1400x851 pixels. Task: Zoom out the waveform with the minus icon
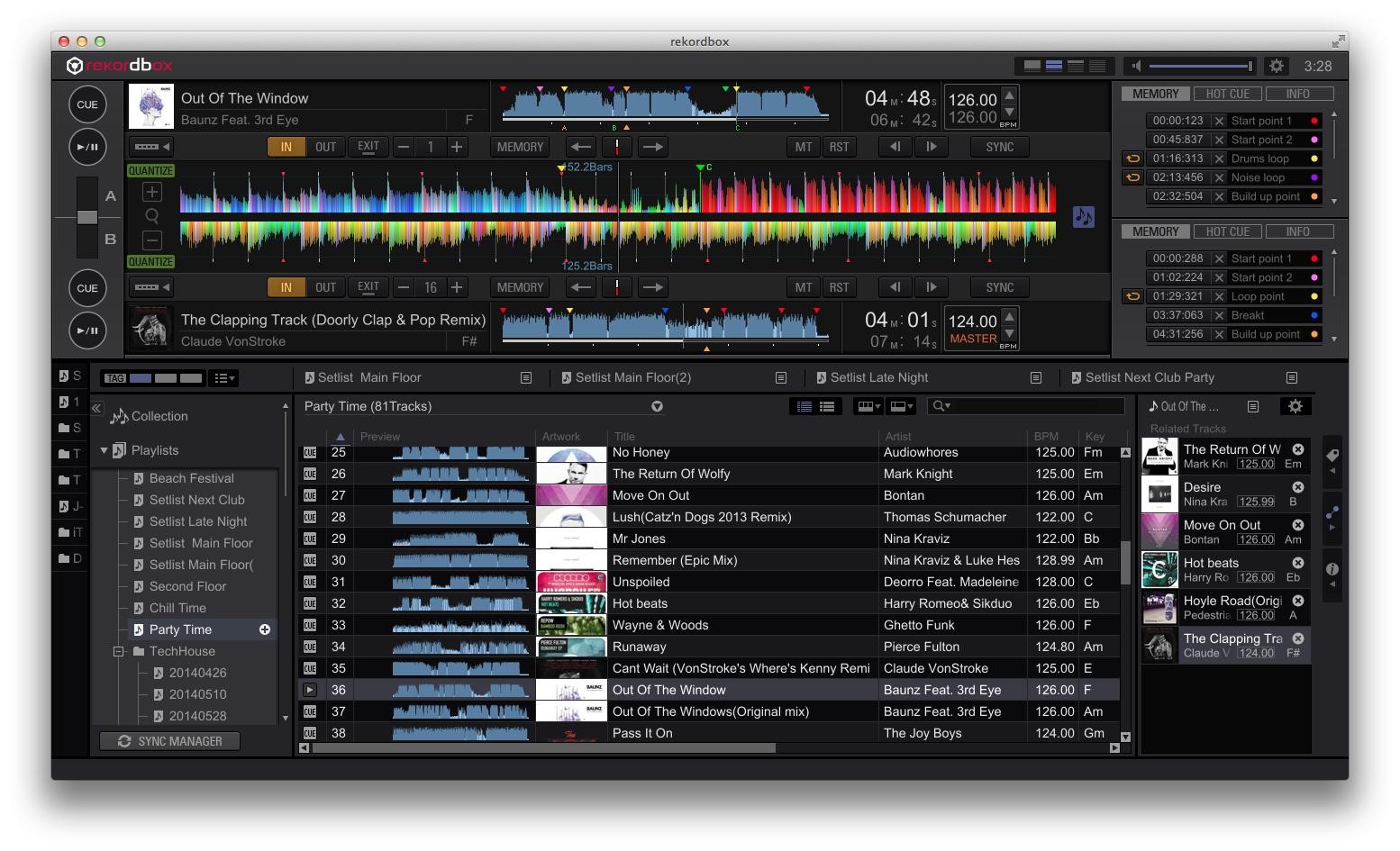click(152, 240)
